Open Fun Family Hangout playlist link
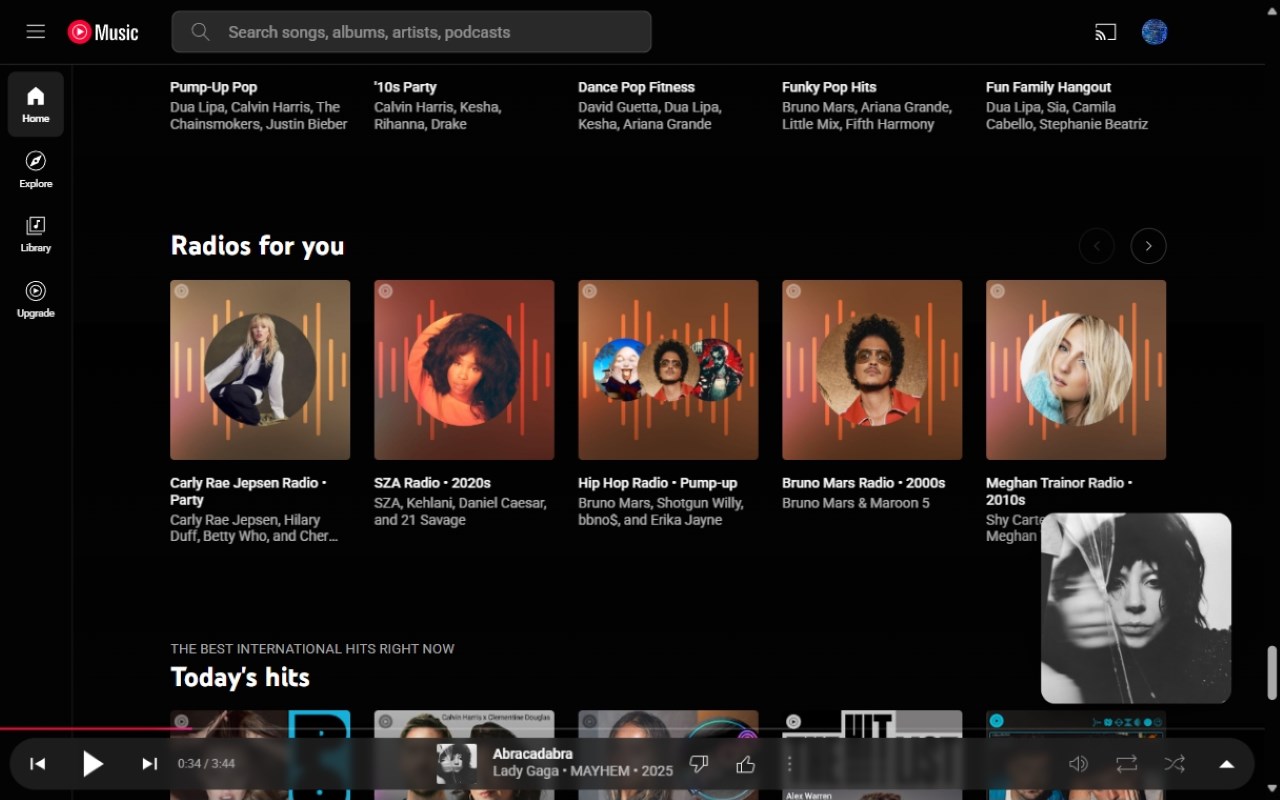The height and width of the screenshot is (800, 1280). tap(1048, 87)
